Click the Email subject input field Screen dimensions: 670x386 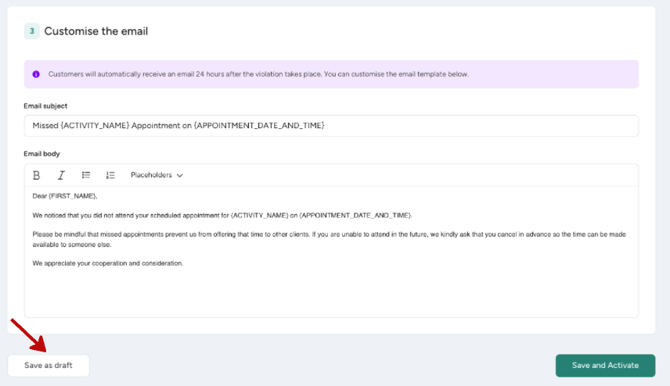coord(331,126)
